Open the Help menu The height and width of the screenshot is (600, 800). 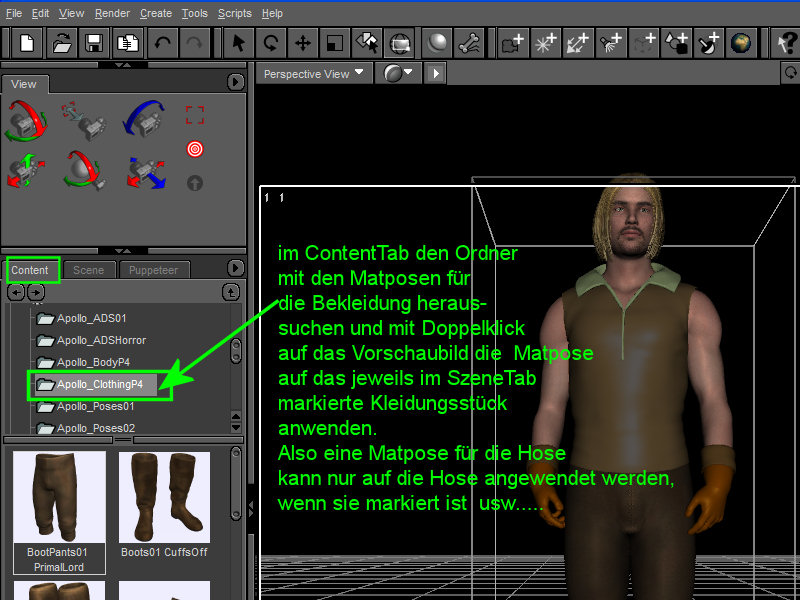pos(272,13)
